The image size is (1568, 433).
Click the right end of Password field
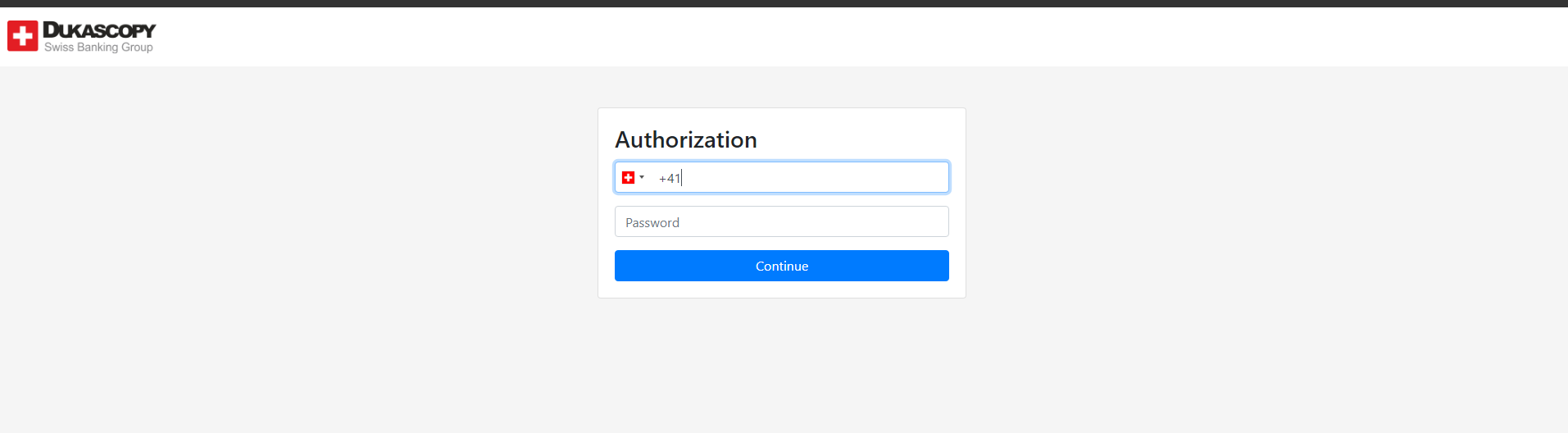(x=934, y=221)
